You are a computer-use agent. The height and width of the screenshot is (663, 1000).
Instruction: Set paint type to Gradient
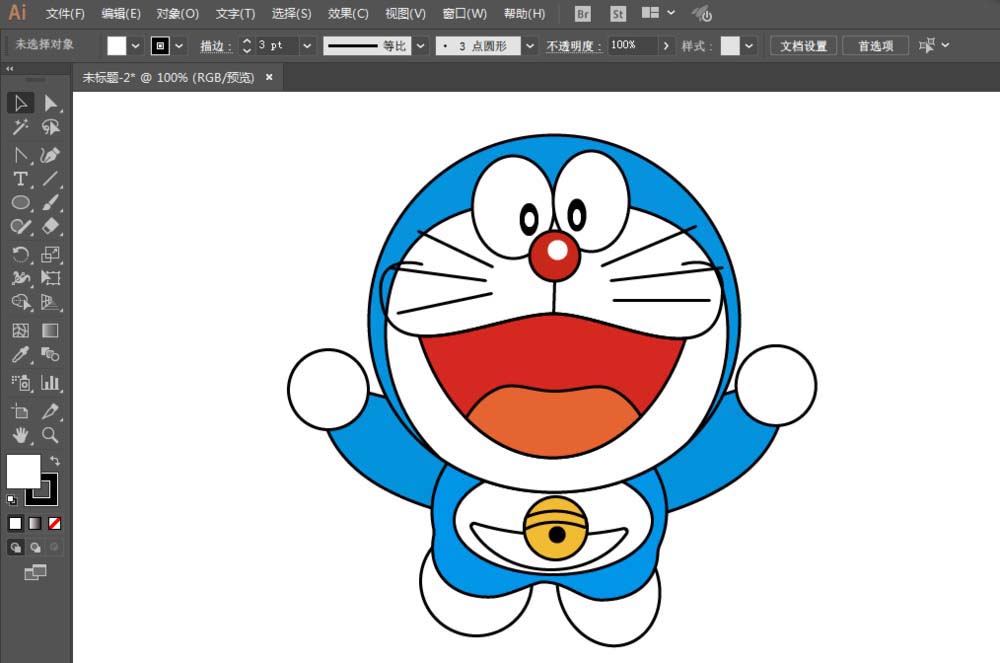tap(35, 523)
